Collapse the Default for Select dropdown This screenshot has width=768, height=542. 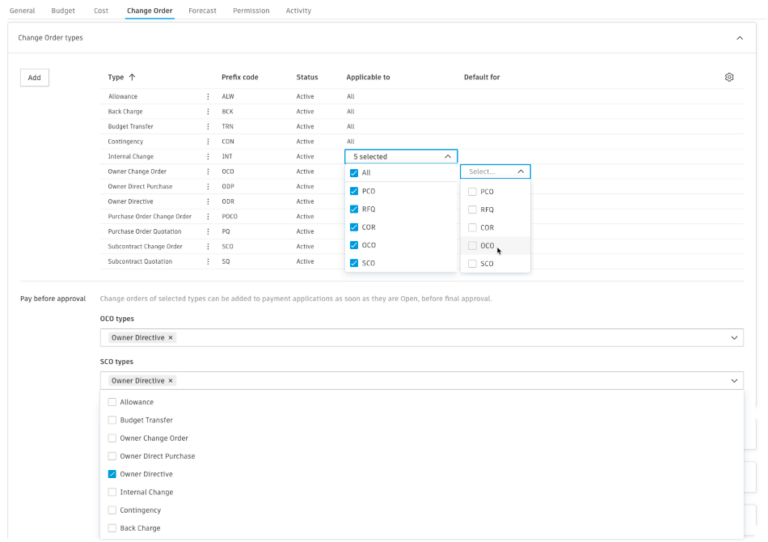click(x=521, y=172)
